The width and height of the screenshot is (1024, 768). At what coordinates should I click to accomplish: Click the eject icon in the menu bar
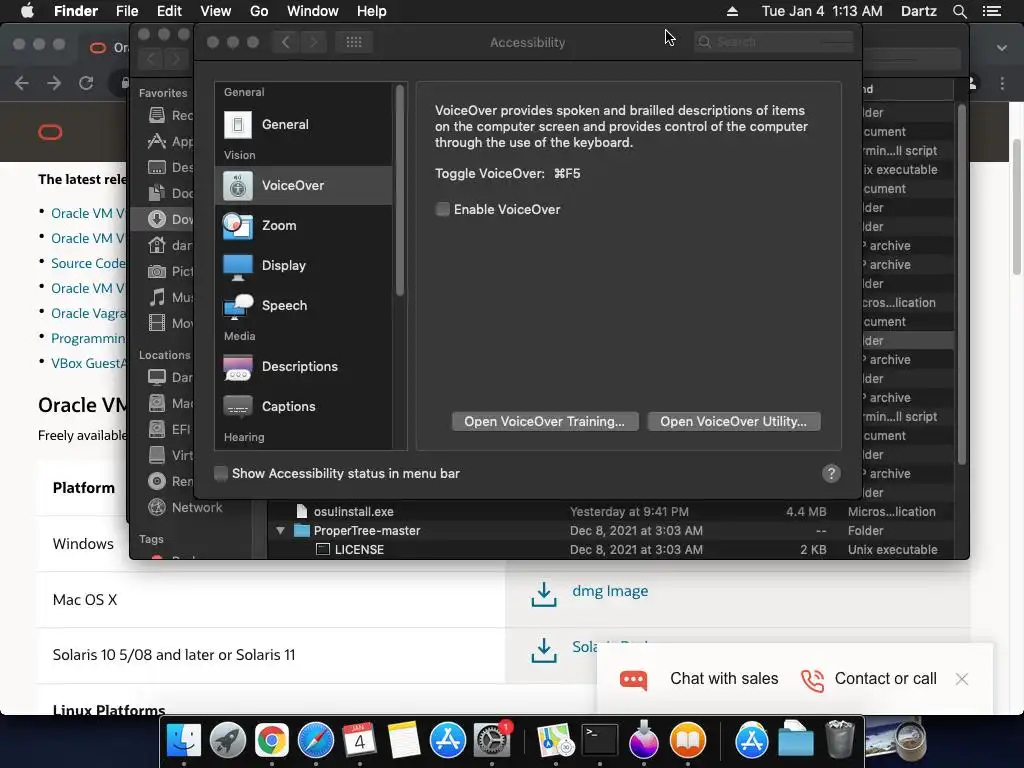[732, 11]
